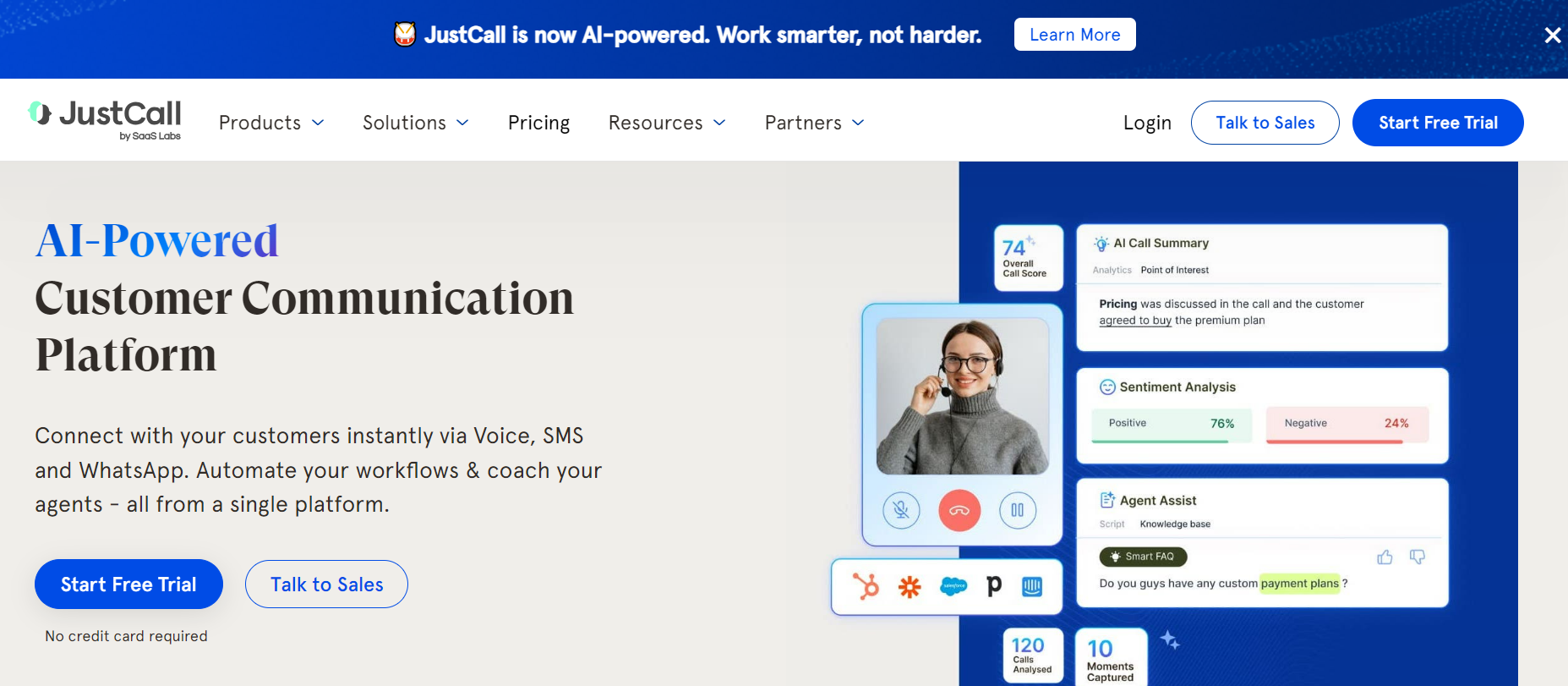Click the sparkle star icon near Moments Captured
1568x686 pixels.
[x=1170, y=639]
